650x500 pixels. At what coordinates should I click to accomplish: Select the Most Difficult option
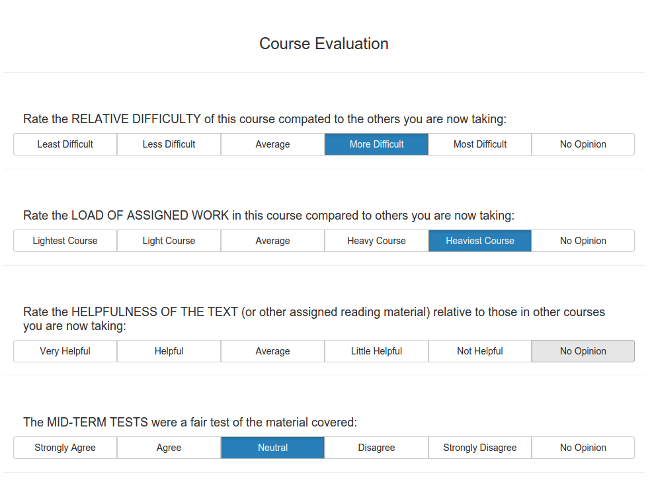[480, 144]
